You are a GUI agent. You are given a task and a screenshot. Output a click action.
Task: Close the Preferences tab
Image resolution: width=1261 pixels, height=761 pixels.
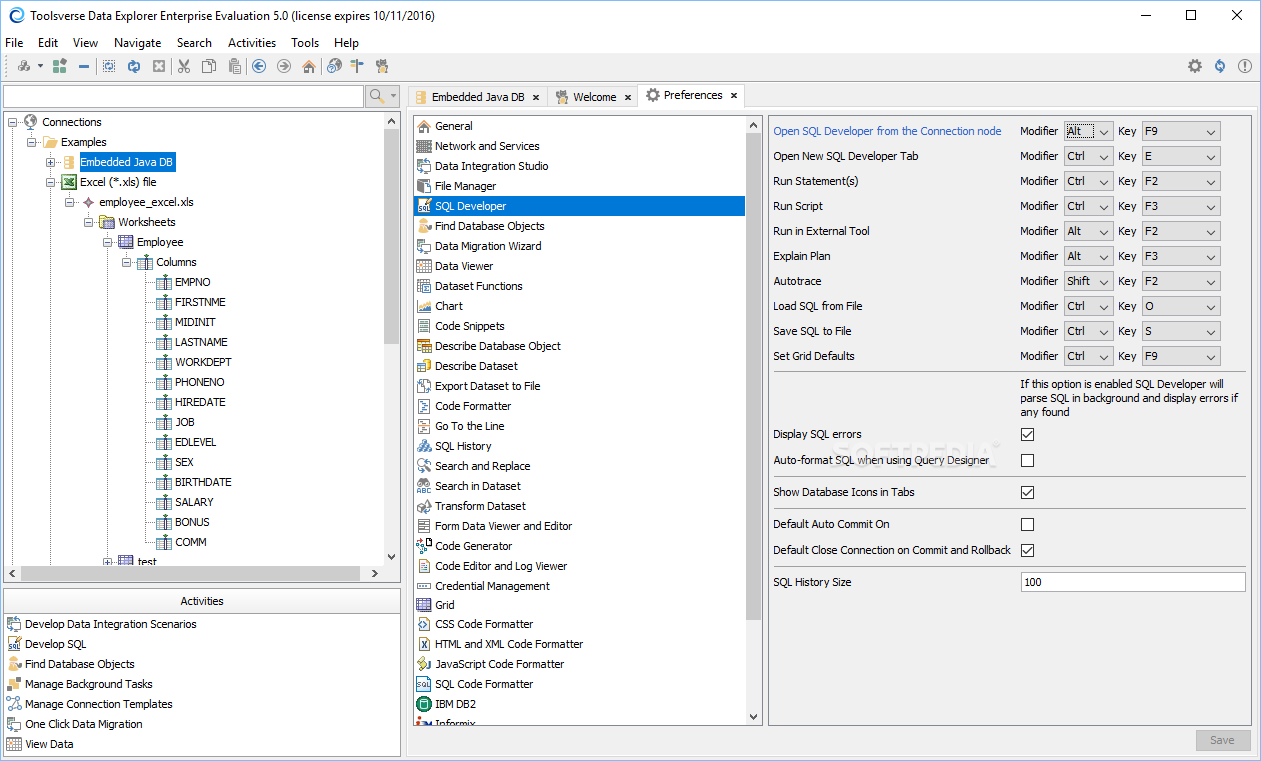click(733, 96)
